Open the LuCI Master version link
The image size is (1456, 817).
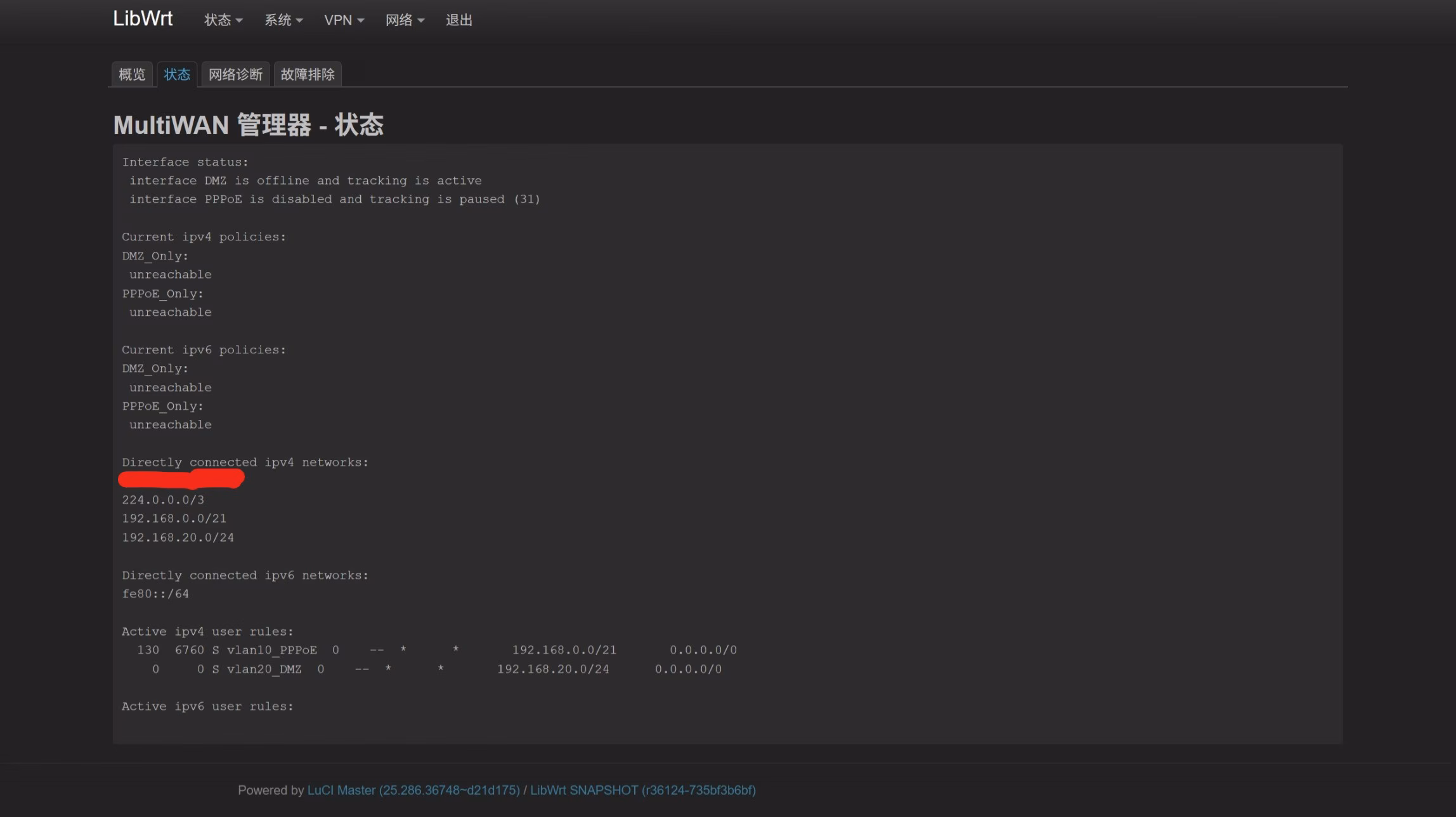pos(413,790)
